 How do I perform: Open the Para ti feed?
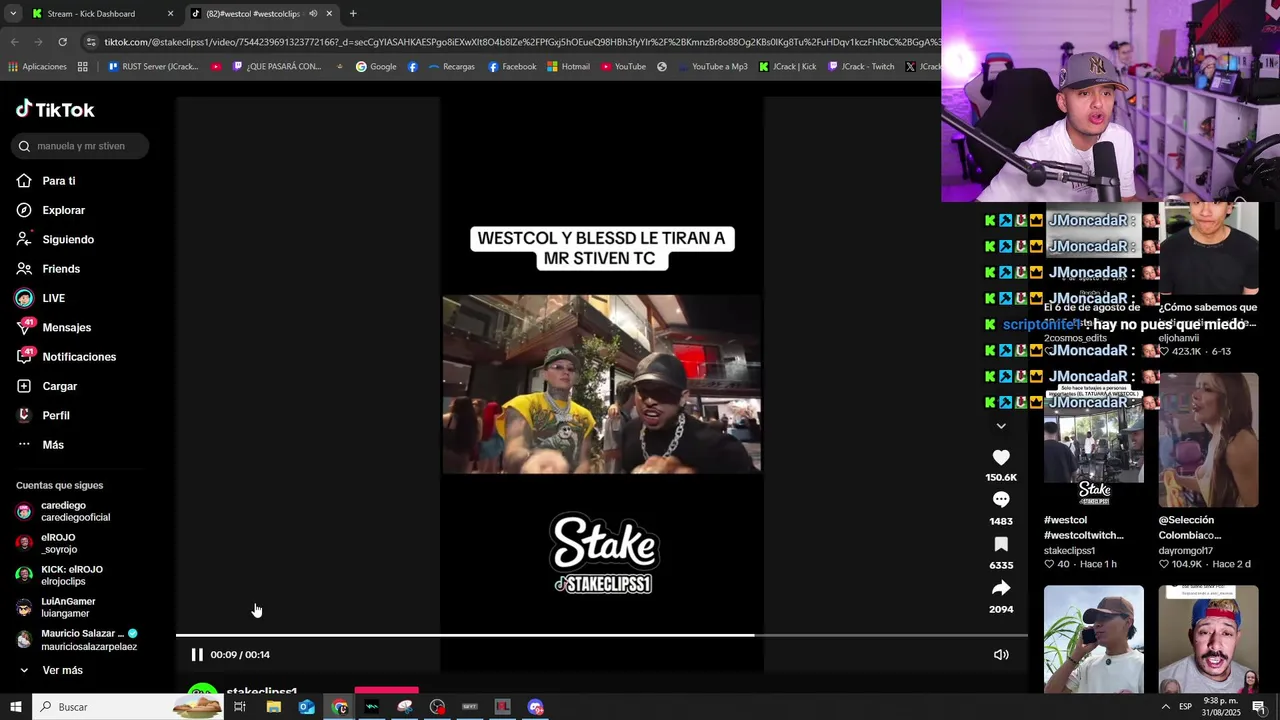pyautogui.click(x=59, y=181)
